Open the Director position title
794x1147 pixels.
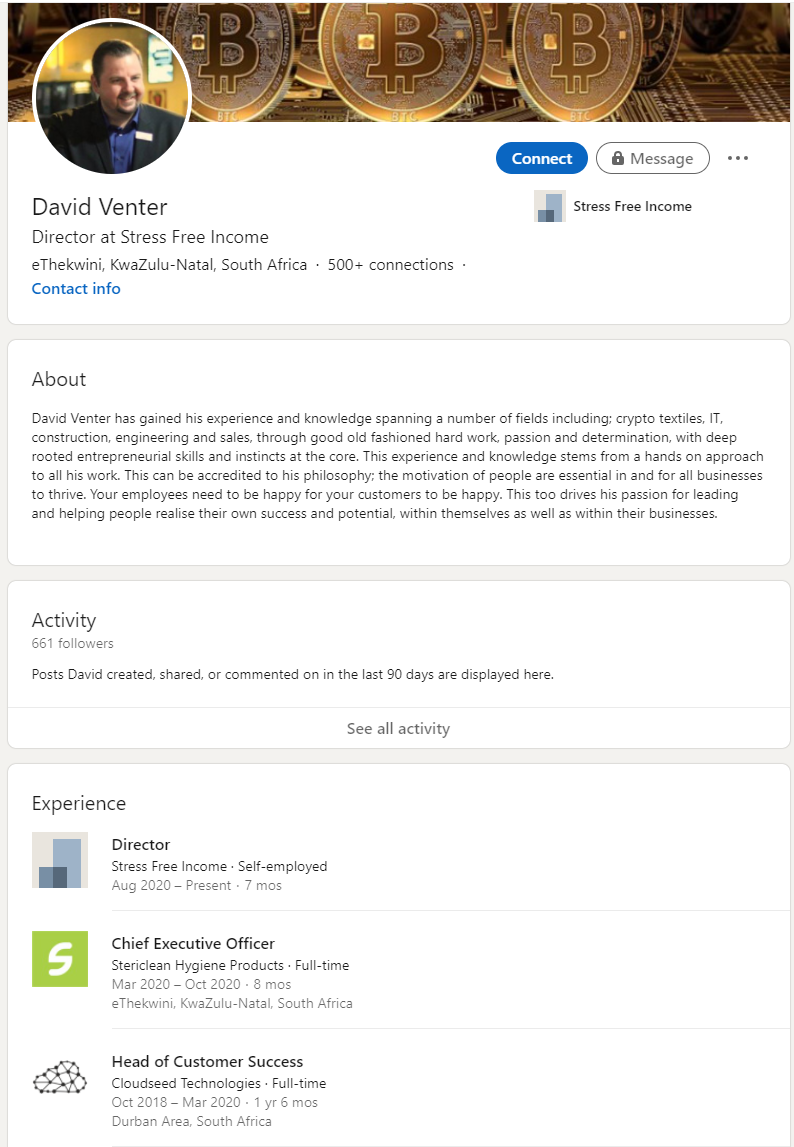[x=141, y=844]
